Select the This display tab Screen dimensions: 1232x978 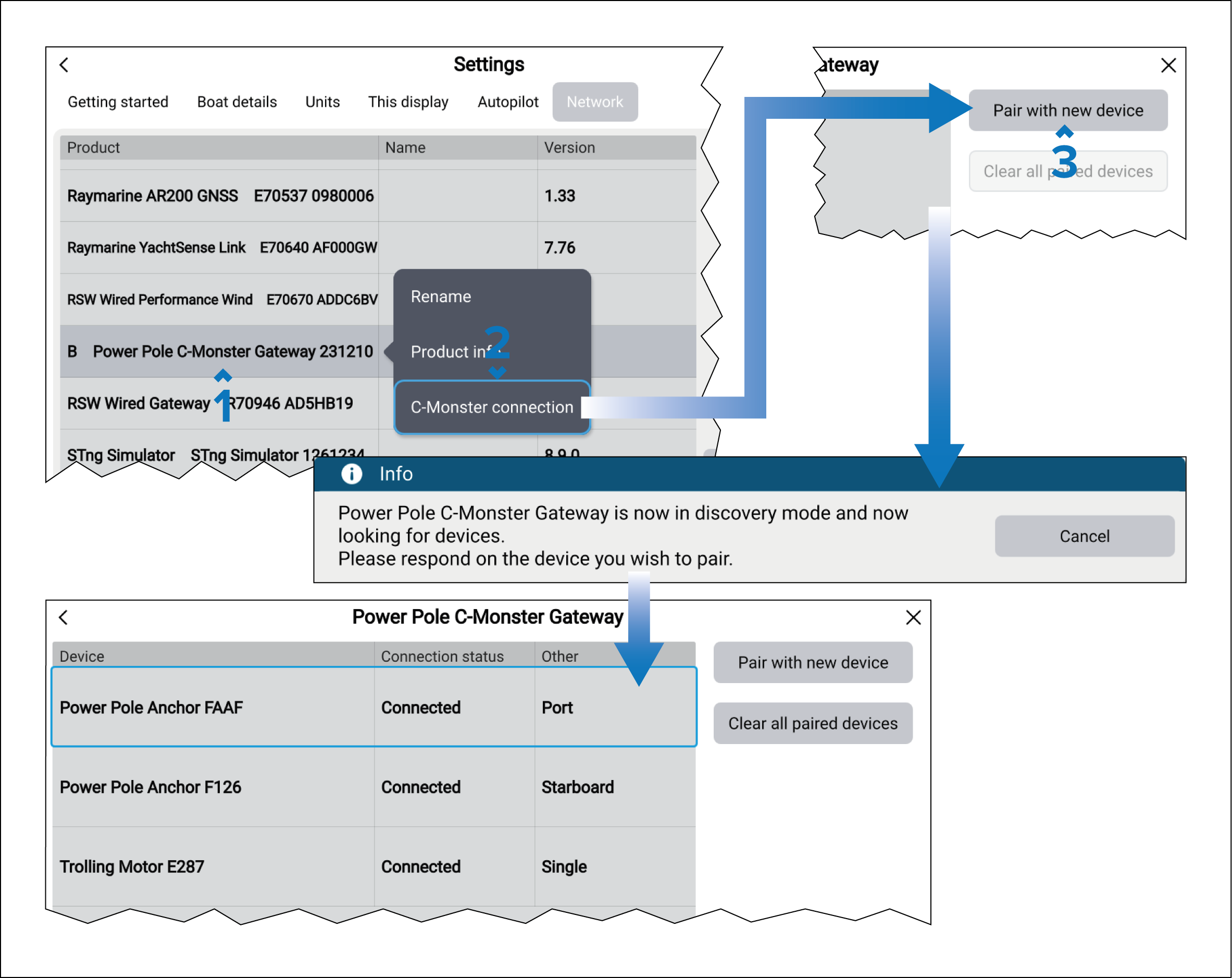408,102
